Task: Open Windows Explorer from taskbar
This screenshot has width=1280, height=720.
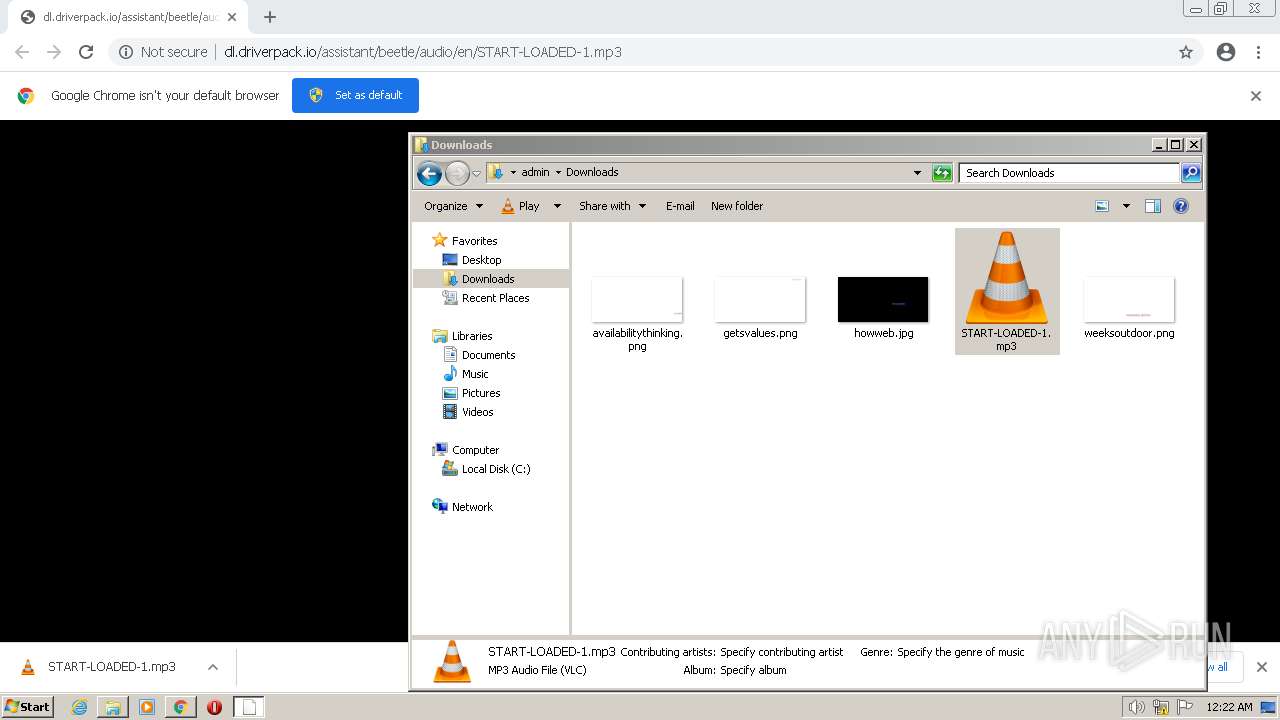Action: 113,707
